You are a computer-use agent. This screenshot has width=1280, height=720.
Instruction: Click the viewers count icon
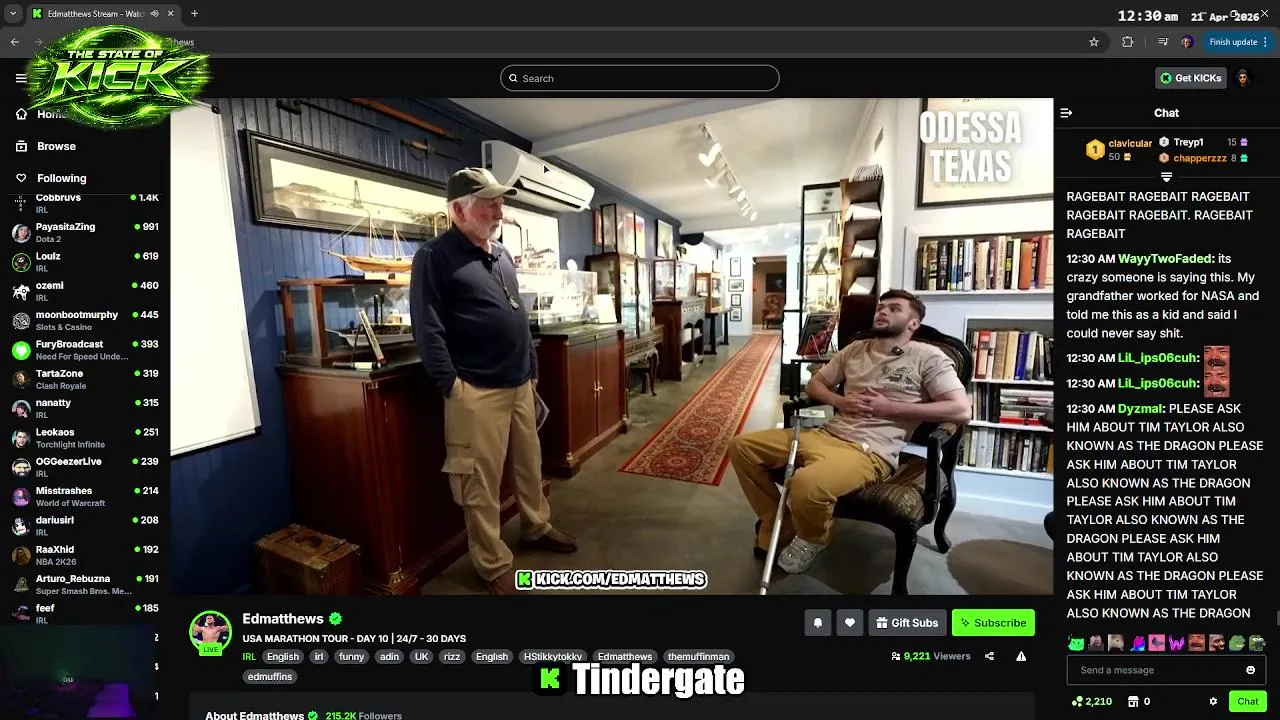coord(895,657)
